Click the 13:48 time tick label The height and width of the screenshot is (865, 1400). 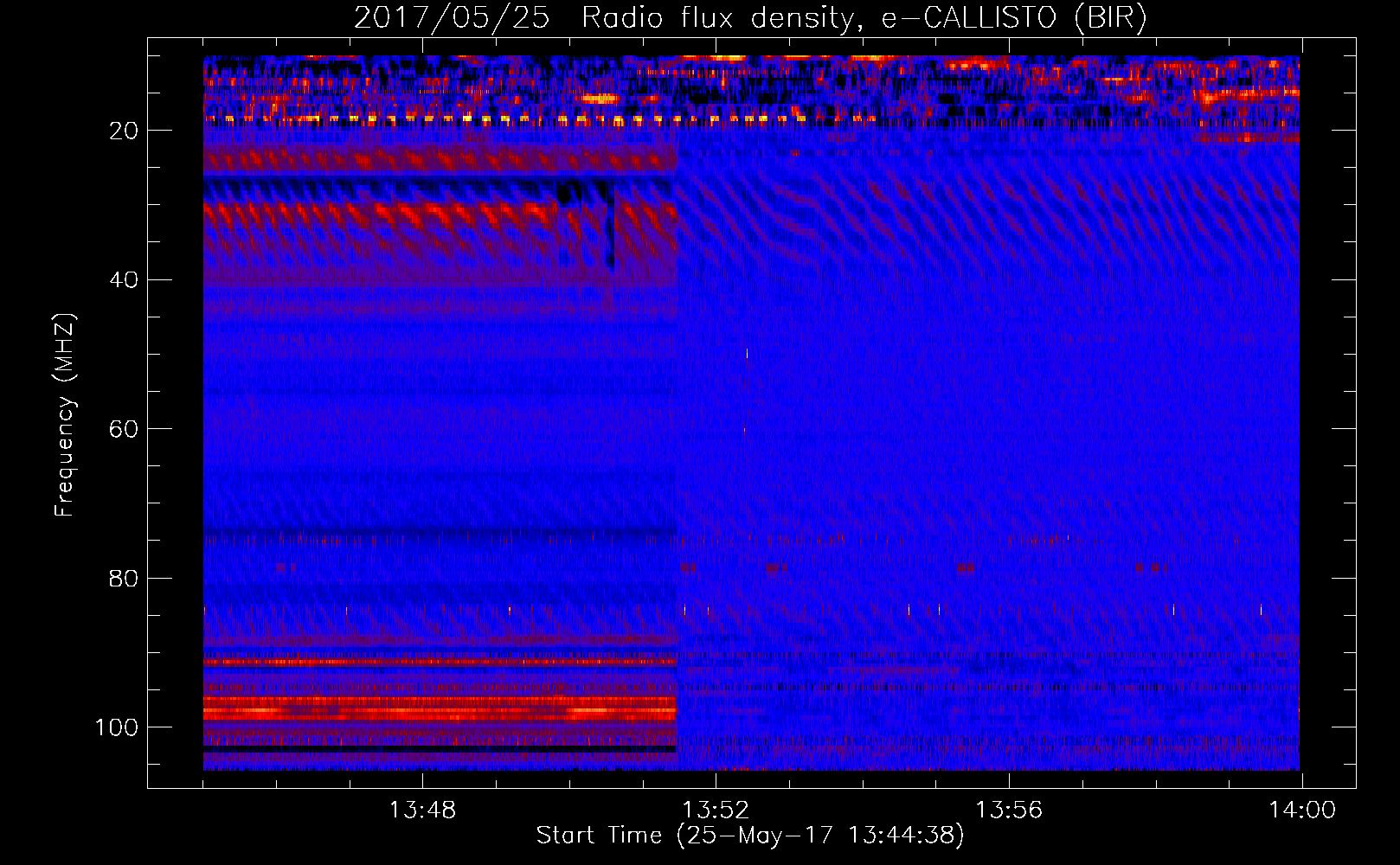[x=422, y=811]
